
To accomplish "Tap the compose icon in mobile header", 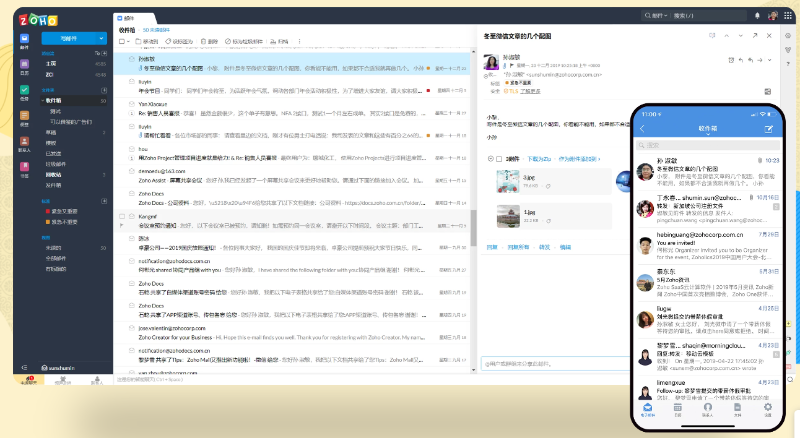I will 768,129.
